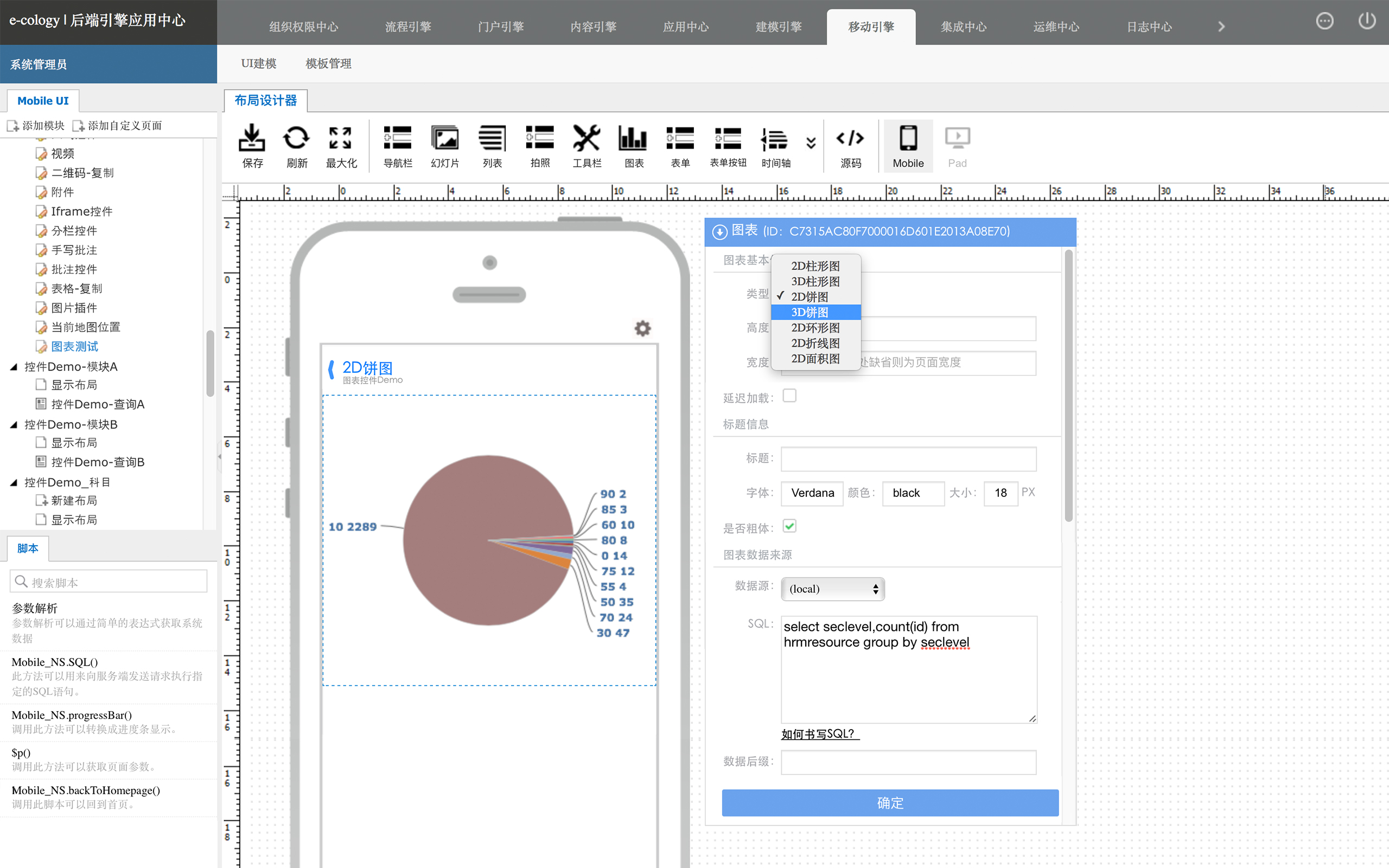The height and width of the screenshot is (868, 1389).
Task: Switch to Mobile device preview
Action: (908, 146)
